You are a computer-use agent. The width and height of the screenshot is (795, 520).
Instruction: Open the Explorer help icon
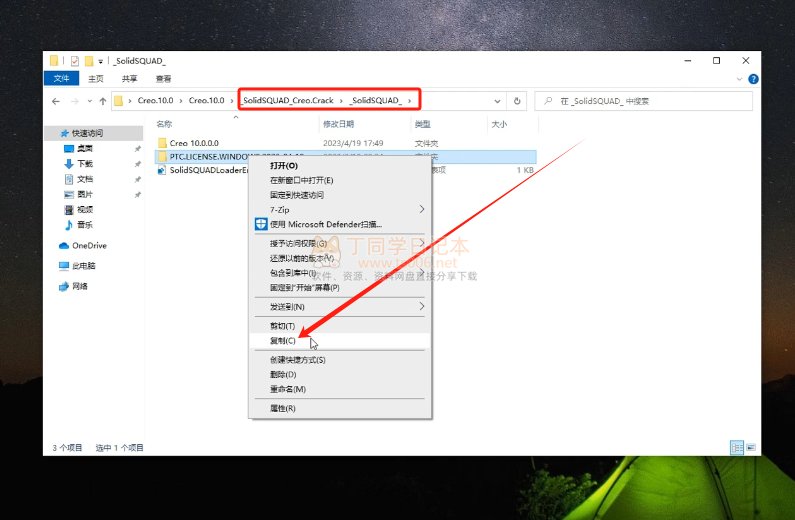753,79
